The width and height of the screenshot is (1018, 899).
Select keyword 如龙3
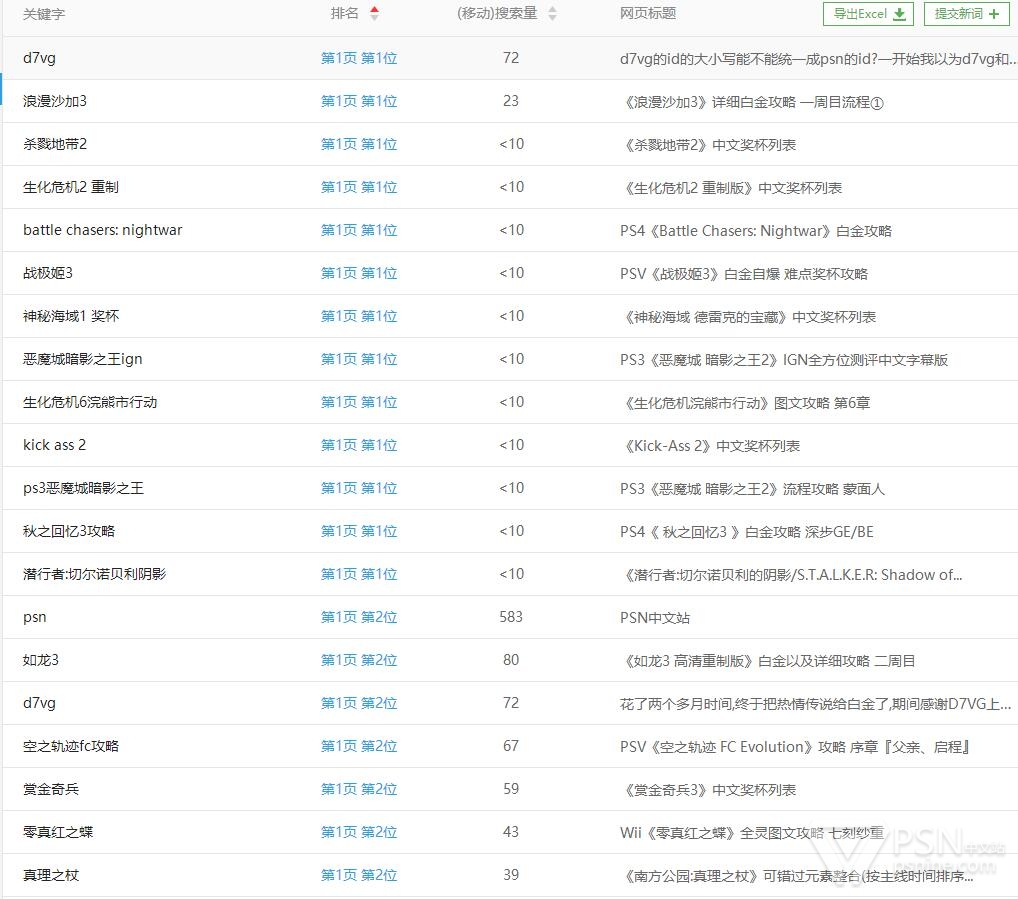pos(41,660)
